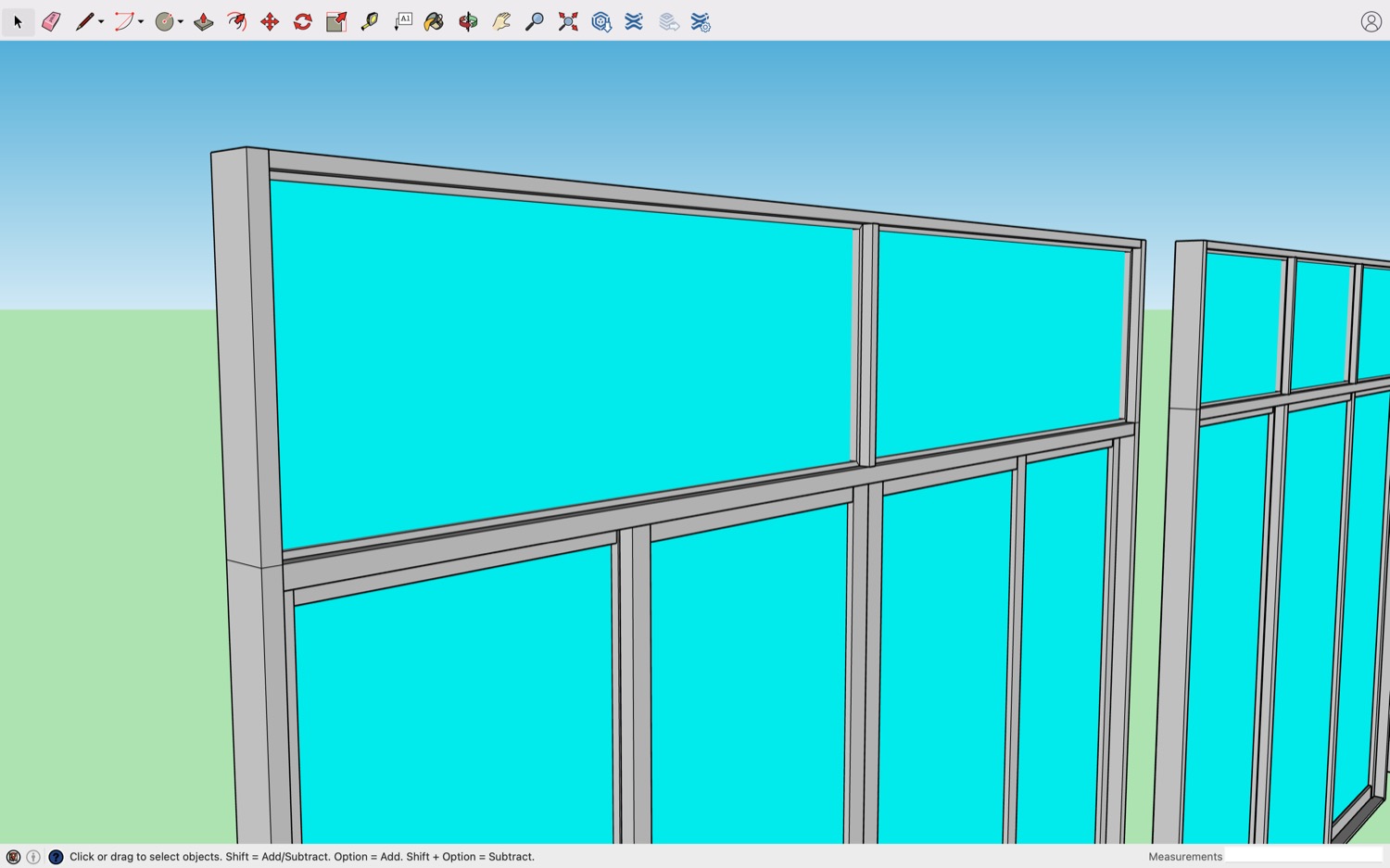Viewport: 1390px width, 868px height.
Task: Choose the Text label tool
Action: [x=403, y=21]
